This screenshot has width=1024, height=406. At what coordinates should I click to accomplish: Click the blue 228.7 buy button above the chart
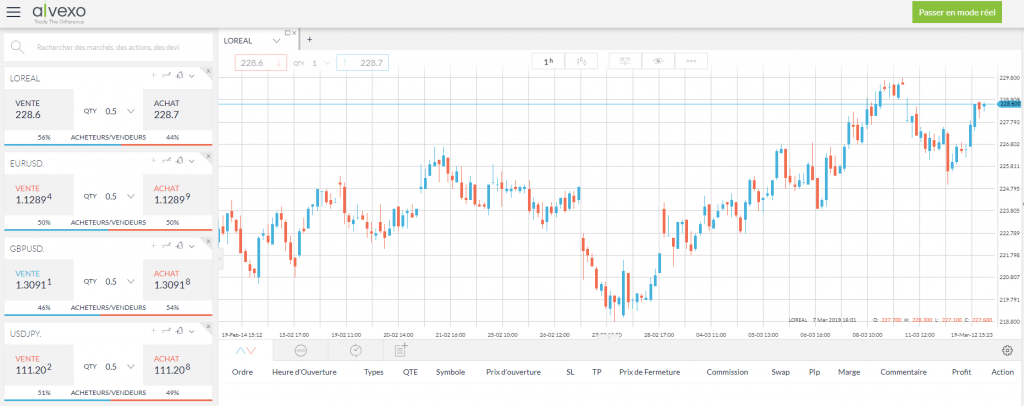[x=363, y=63]
